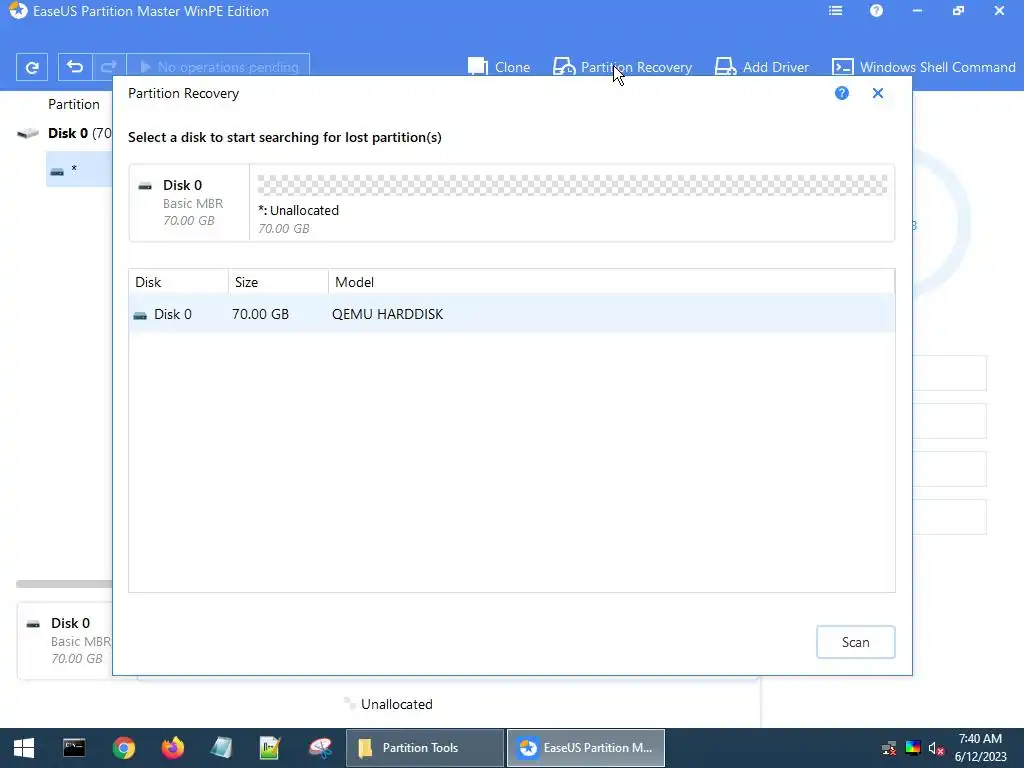This screenshot has height=768, width=1024.
Task: Open the hamburger menu in the title bar
Action: coord(835,11)
